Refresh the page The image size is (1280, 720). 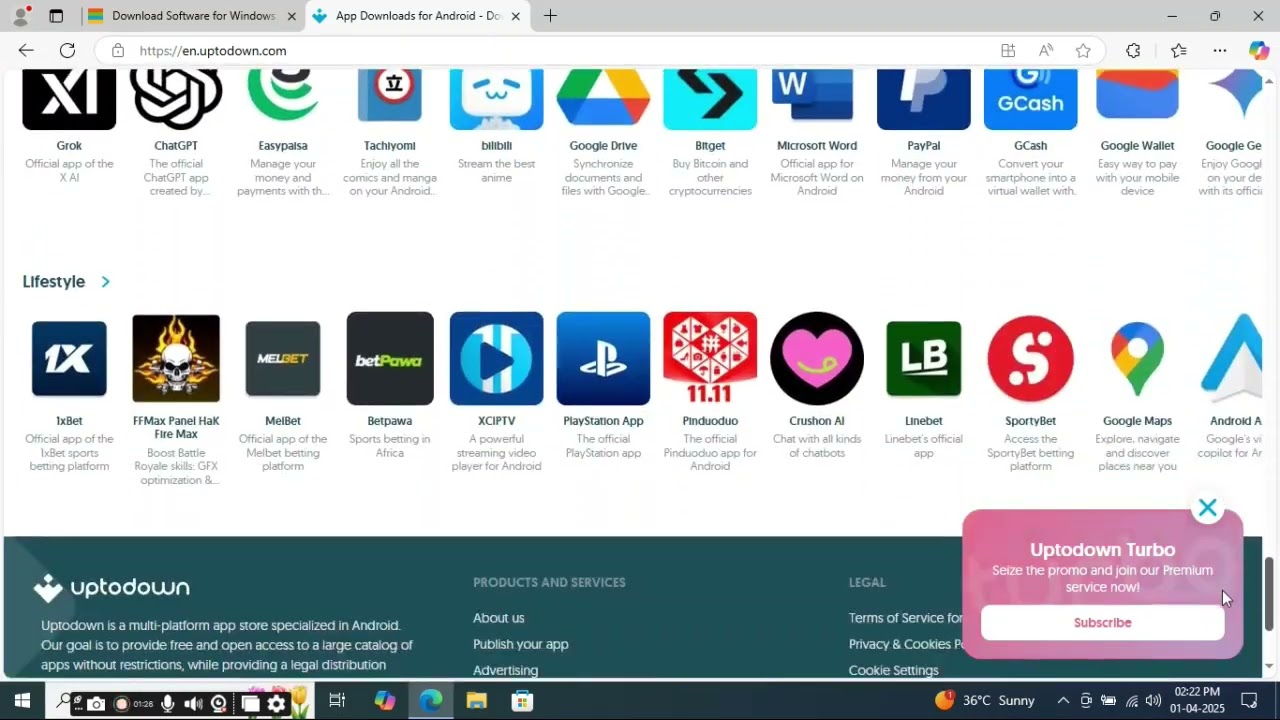[67, 50]
